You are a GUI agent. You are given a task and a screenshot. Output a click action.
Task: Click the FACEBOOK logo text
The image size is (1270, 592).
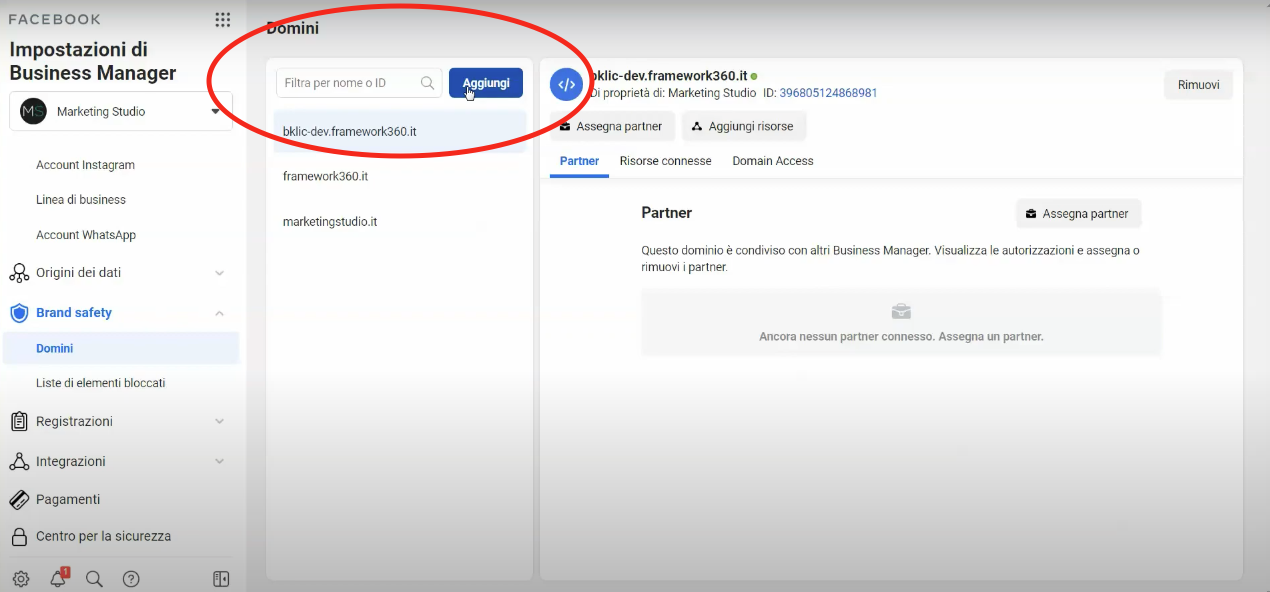click(54, 19)
